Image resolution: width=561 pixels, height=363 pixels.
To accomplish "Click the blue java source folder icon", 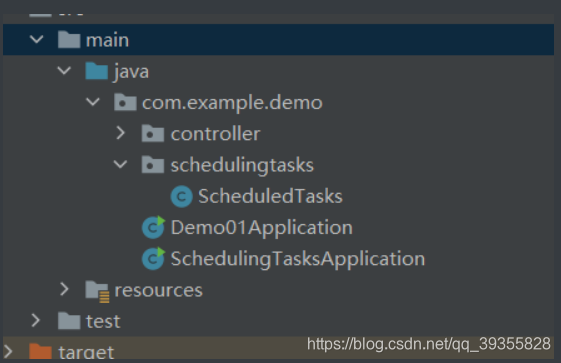I will coord(97,70).
